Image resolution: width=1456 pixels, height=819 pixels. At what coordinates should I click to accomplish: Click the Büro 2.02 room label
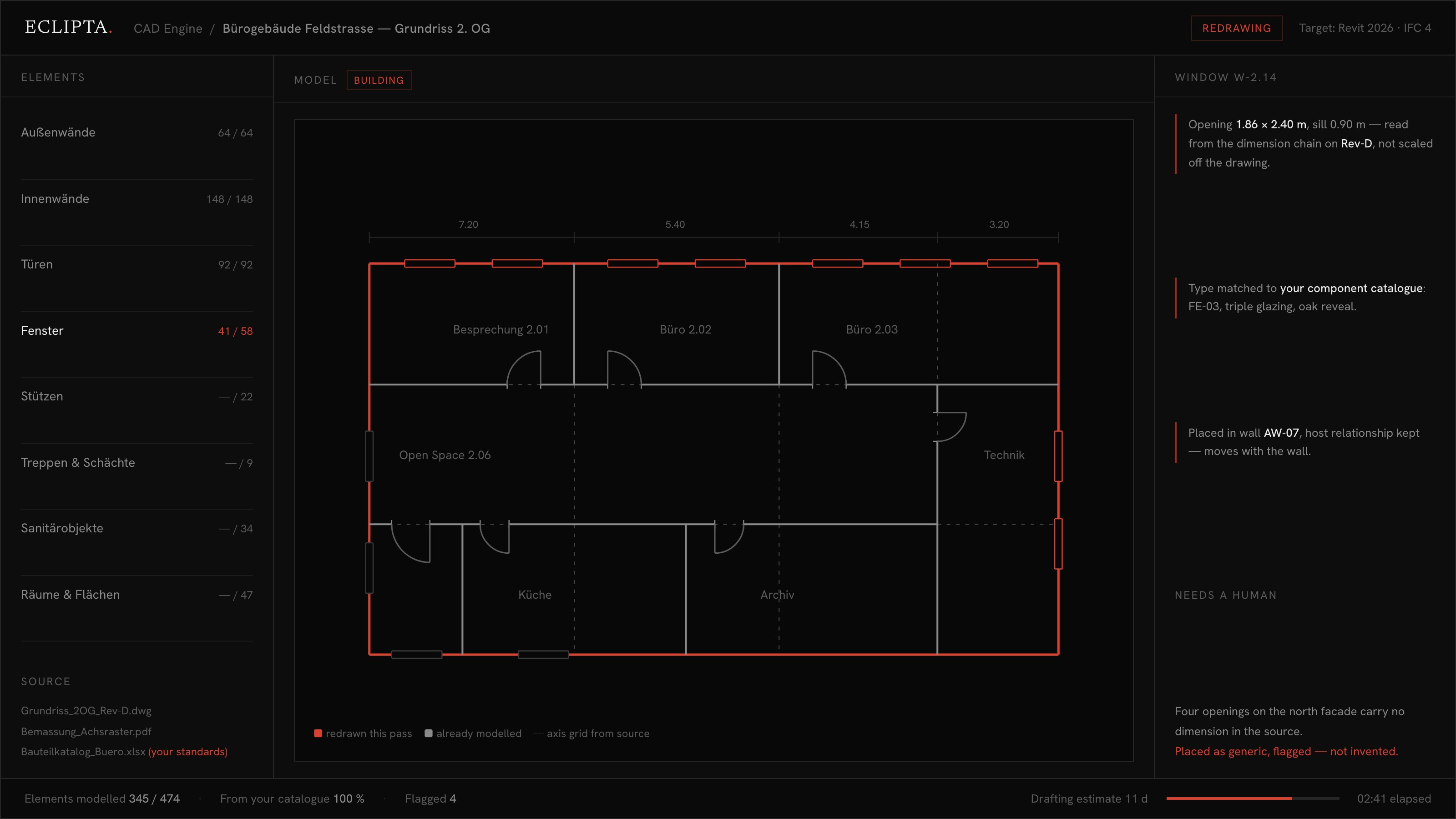click(686, 329)
